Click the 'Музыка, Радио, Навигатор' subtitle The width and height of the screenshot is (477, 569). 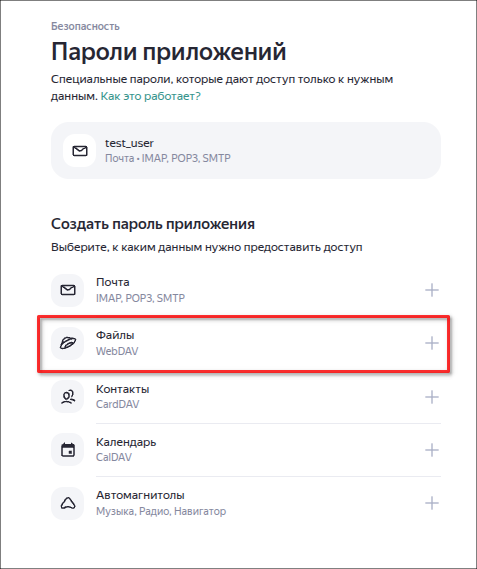161,511
